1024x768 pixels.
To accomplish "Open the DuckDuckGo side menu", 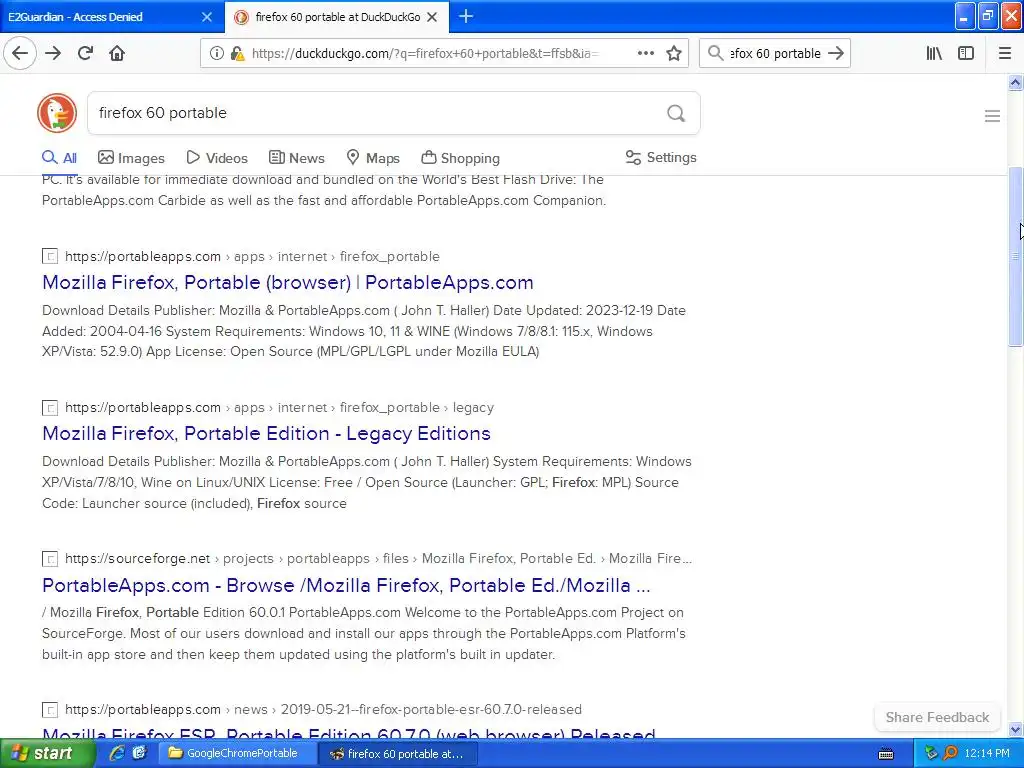I will pyautogui.click(x=992, y=116).
